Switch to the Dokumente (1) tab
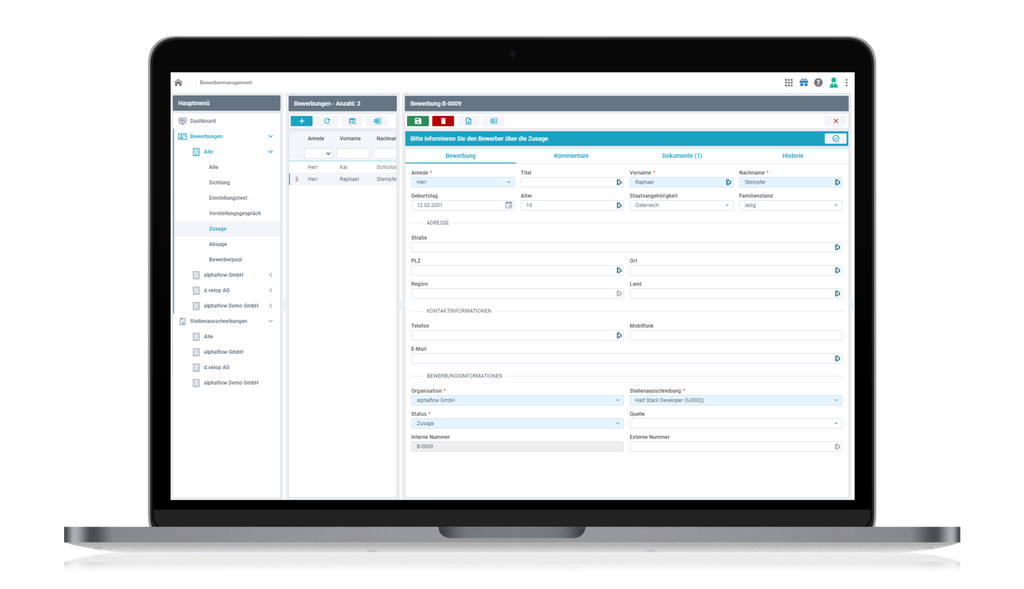This screenshot has width=1024, height=589. [x=682, y=156]
